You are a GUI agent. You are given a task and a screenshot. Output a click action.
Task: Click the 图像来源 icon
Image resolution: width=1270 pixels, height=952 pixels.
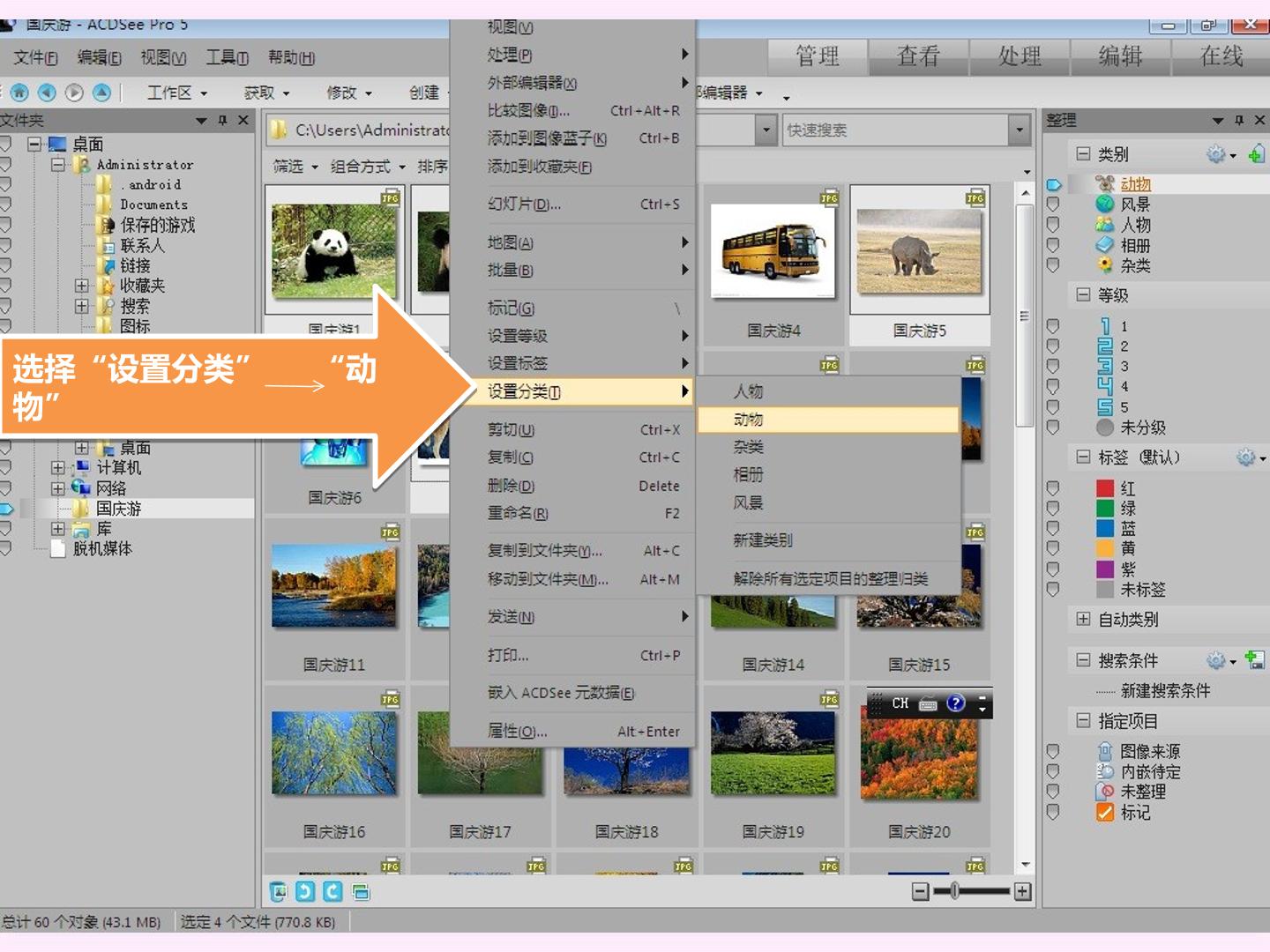pyautogui.click(x=1105, y=751)
